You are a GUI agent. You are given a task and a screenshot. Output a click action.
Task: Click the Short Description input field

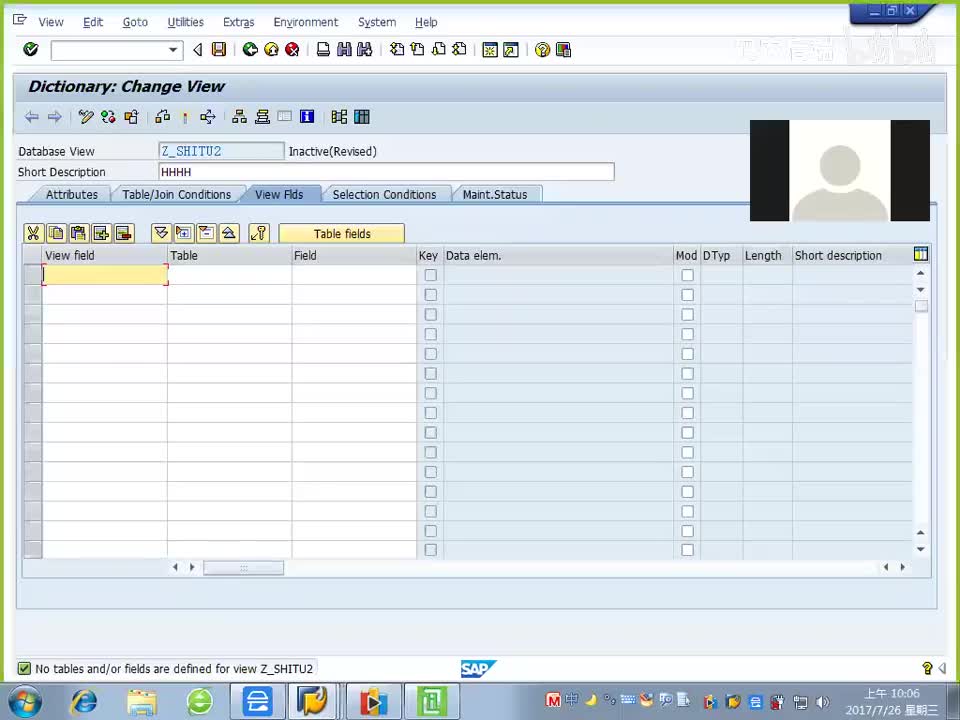pos(386,172)
